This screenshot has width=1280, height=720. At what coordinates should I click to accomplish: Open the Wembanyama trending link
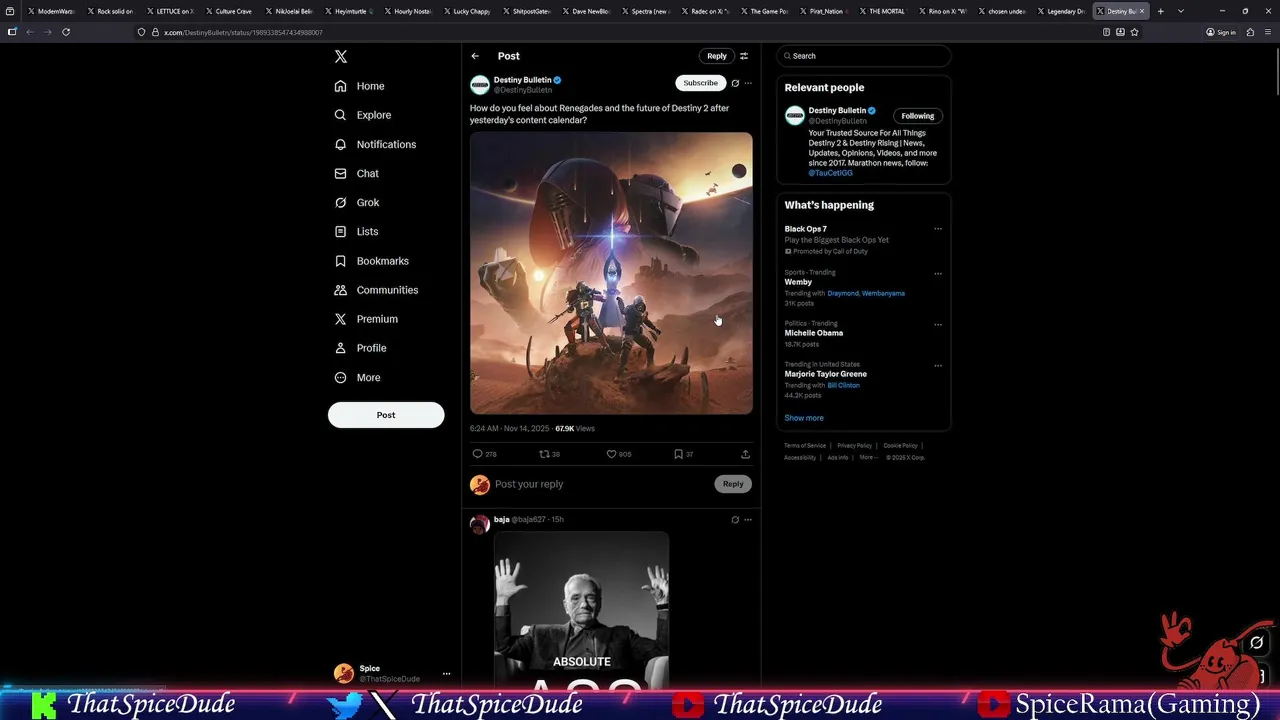tap(885, 293)
